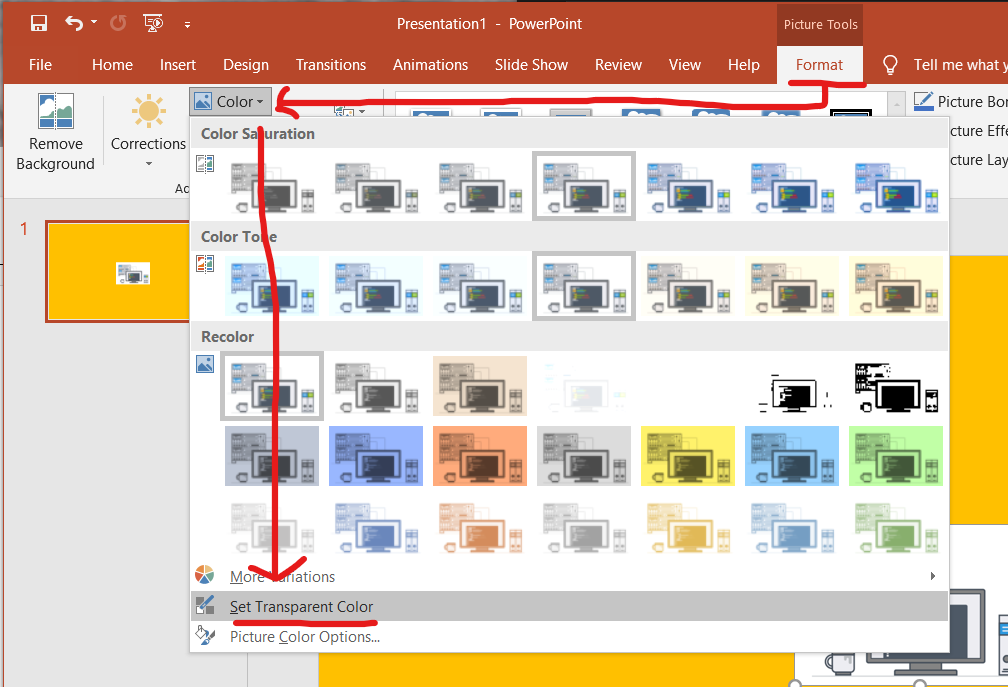Apply the Grayscale recolor thumbnail
Viewport: 1008px width, 687px height.
tap(376, 386)
